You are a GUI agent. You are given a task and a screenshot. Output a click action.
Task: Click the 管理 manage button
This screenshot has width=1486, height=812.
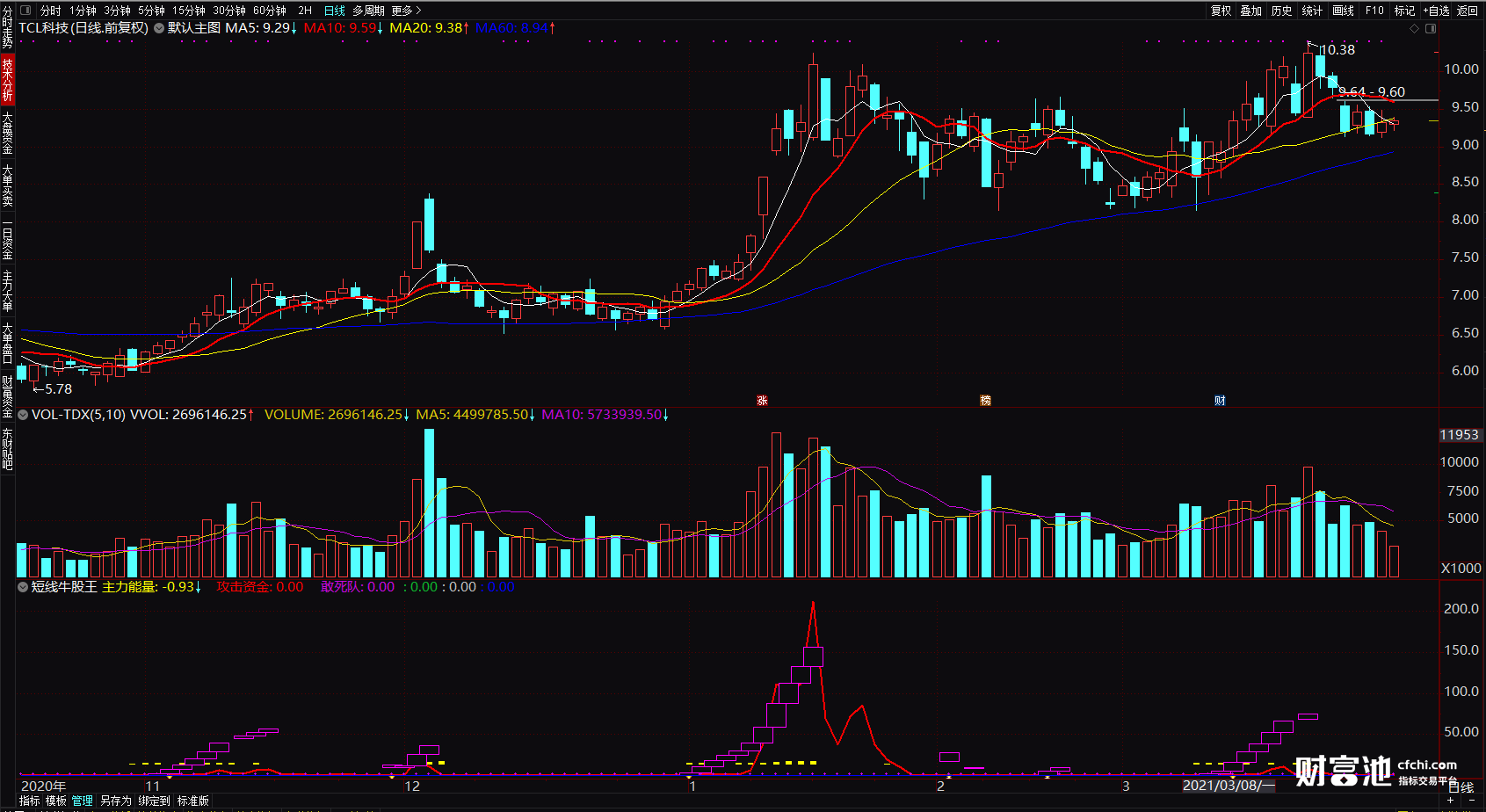83,801
